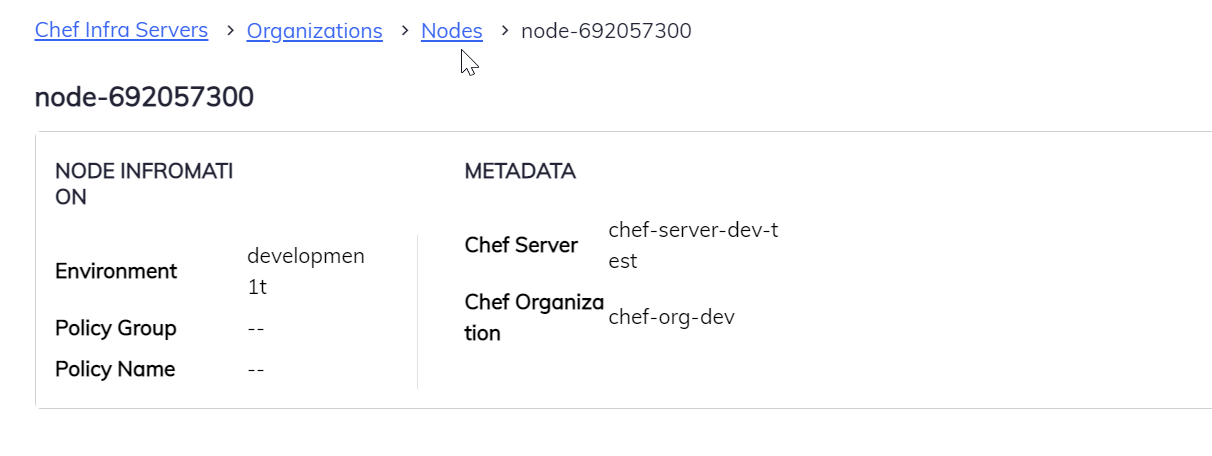Select the Policy Name label
Image resolution: width=1212 pixels, height=456 pixels.
tap(115, 369)
